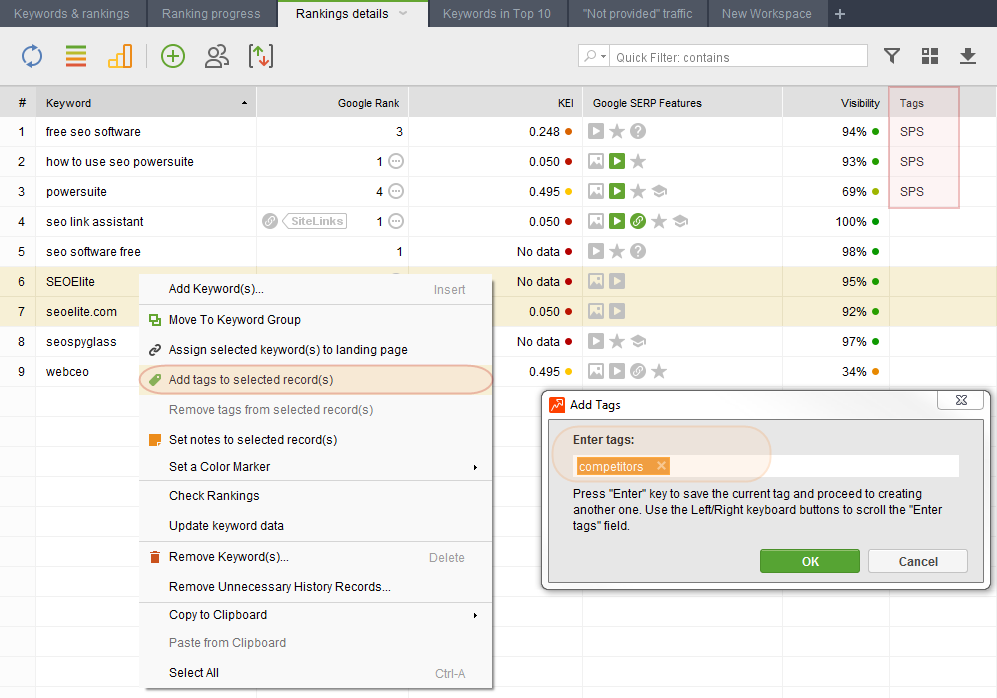Sort by the Tags column header
The height and width of the screenshot is (698, 997).
coord(924,103)
